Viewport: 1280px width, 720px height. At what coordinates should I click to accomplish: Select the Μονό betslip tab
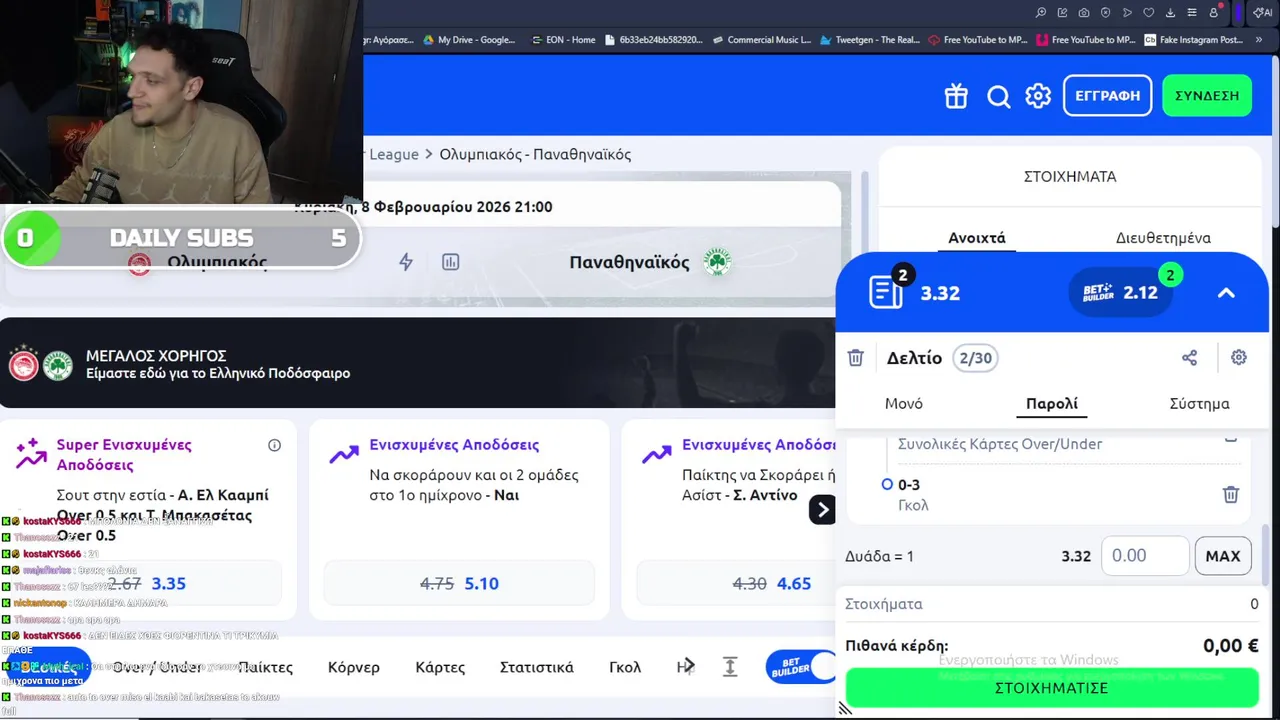tap(904, 404)
